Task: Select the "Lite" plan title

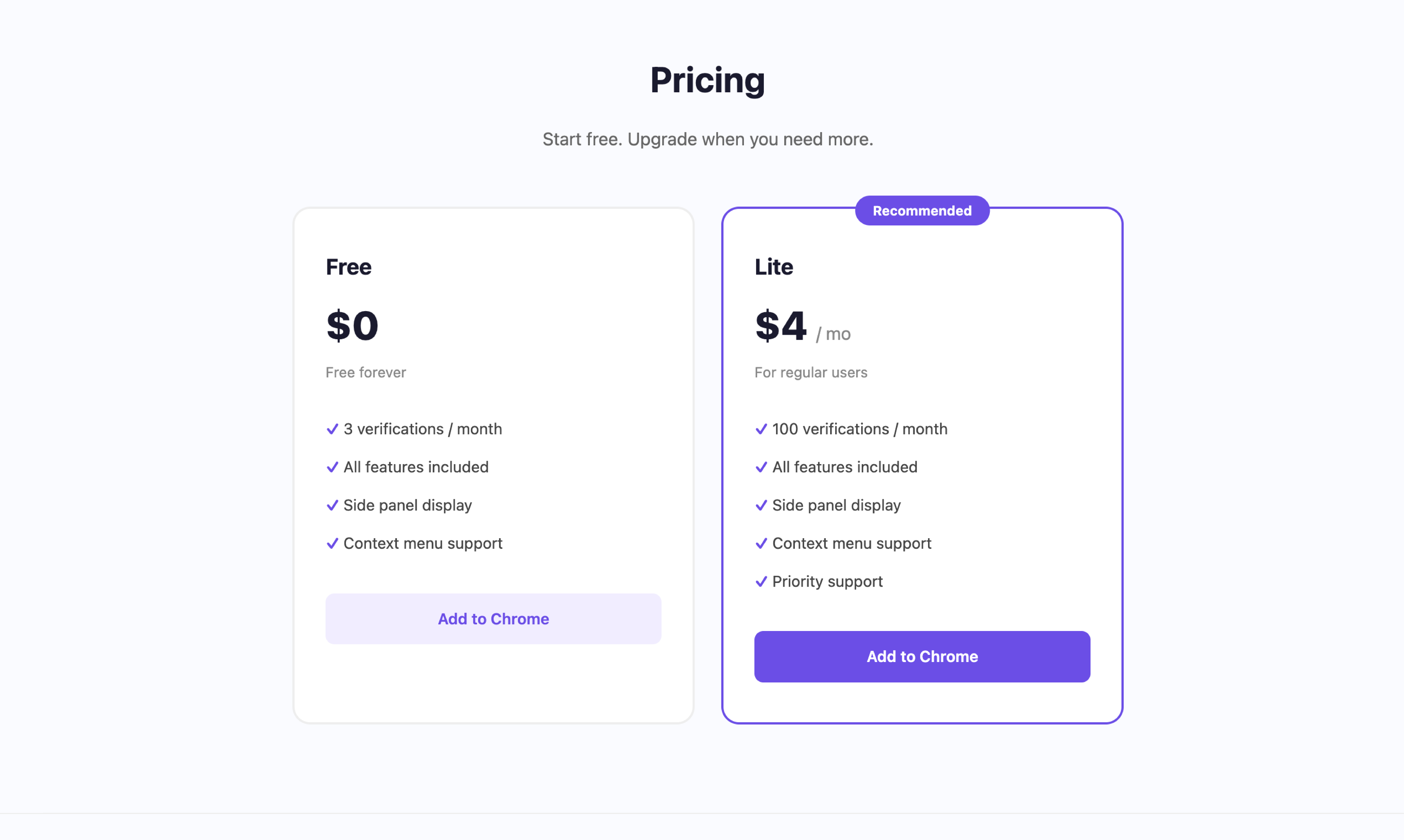Action: click(773, 267)
